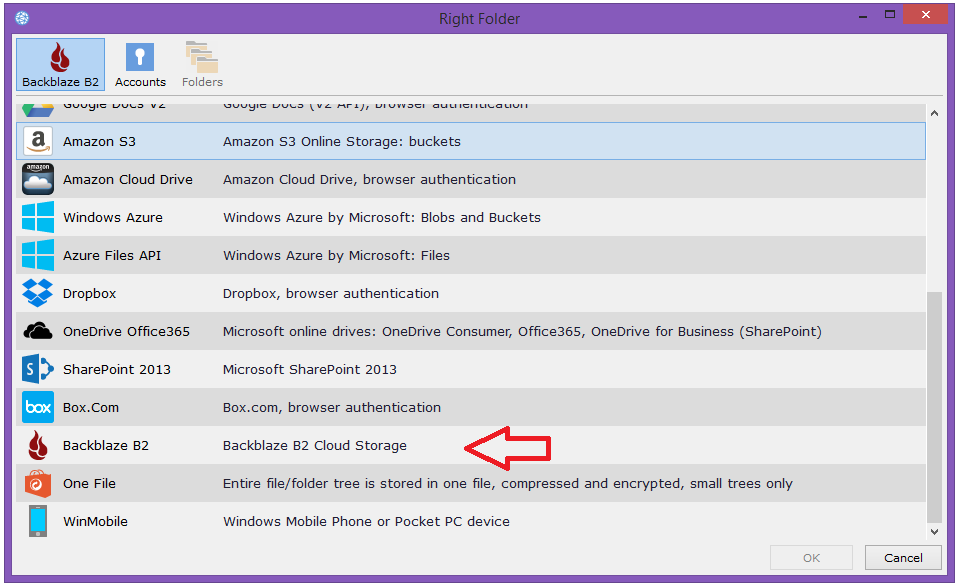Click the OneDrive Office365 cloud icon

(x=38, y=332)
